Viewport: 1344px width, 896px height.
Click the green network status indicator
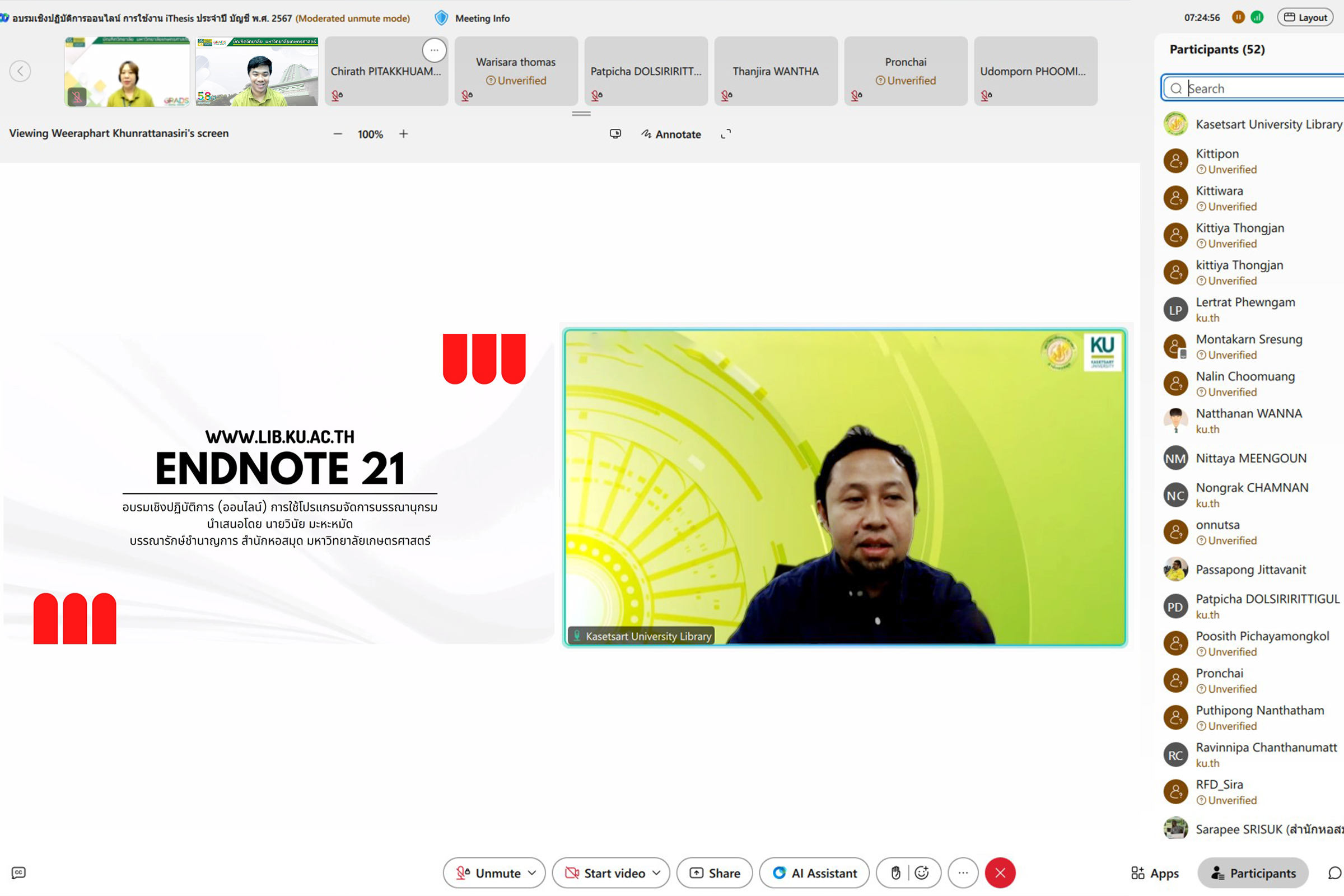[1257, 17]
